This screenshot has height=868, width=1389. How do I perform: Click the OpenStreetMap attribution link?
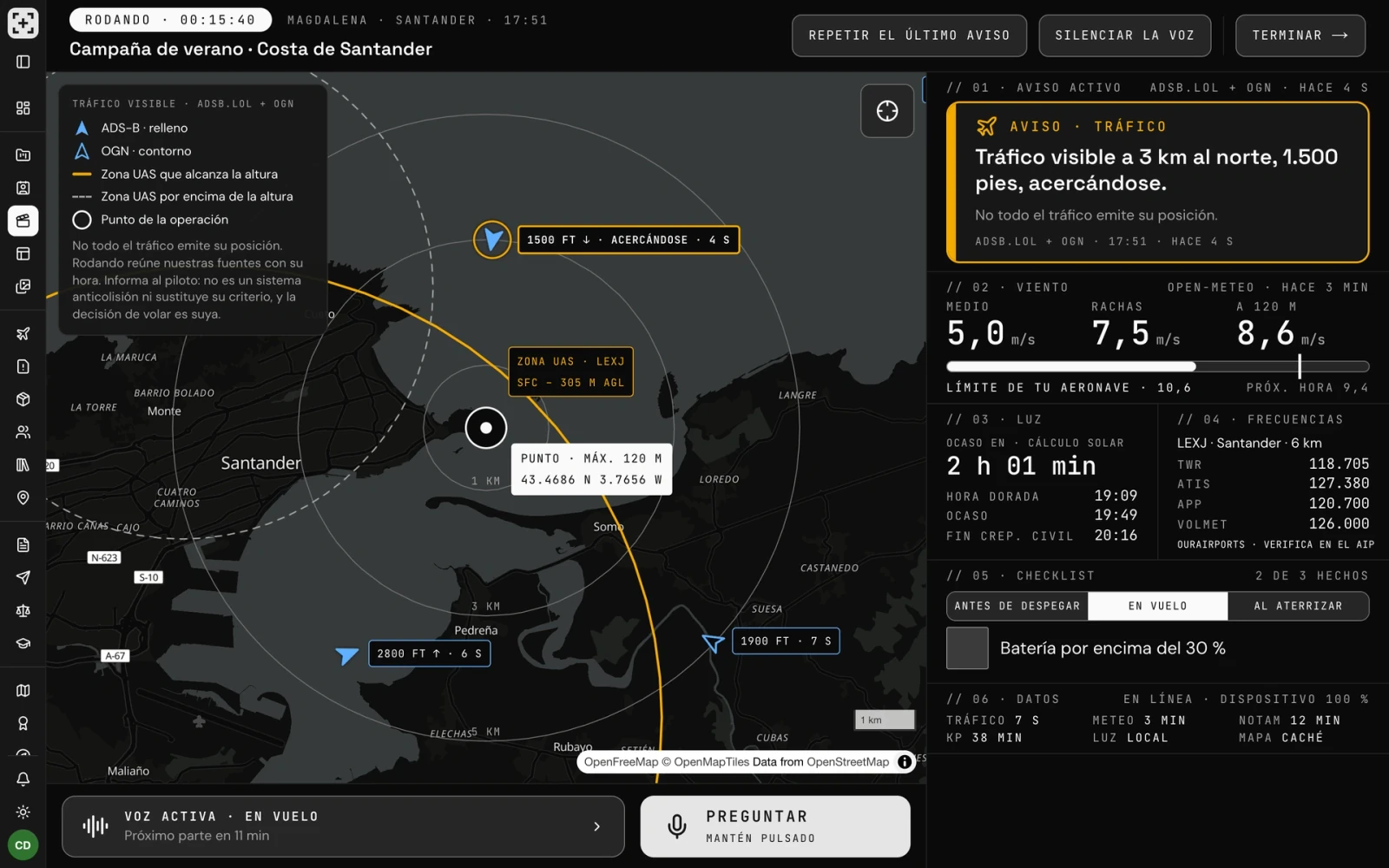click(x=847, y=762)
